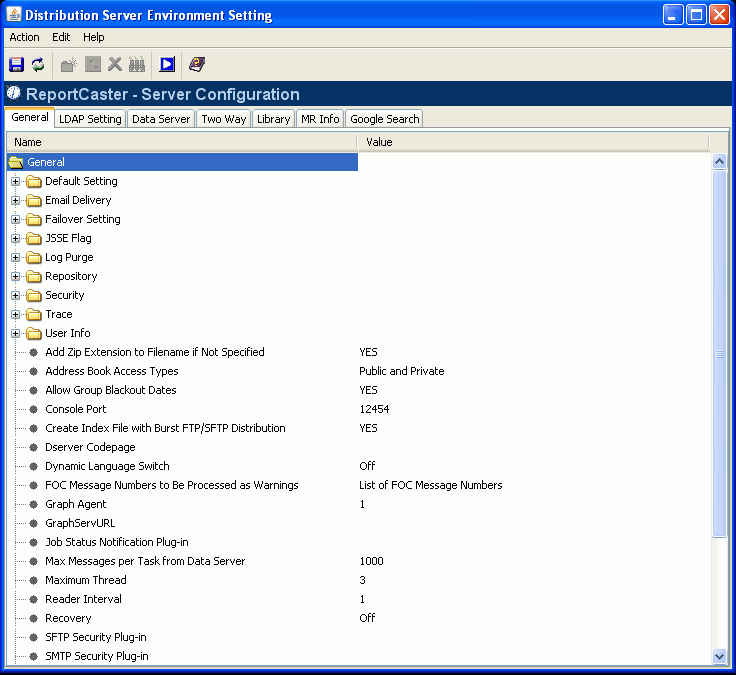
Task: Expand the Failover Setting node
Action: (x=15, y=219)
